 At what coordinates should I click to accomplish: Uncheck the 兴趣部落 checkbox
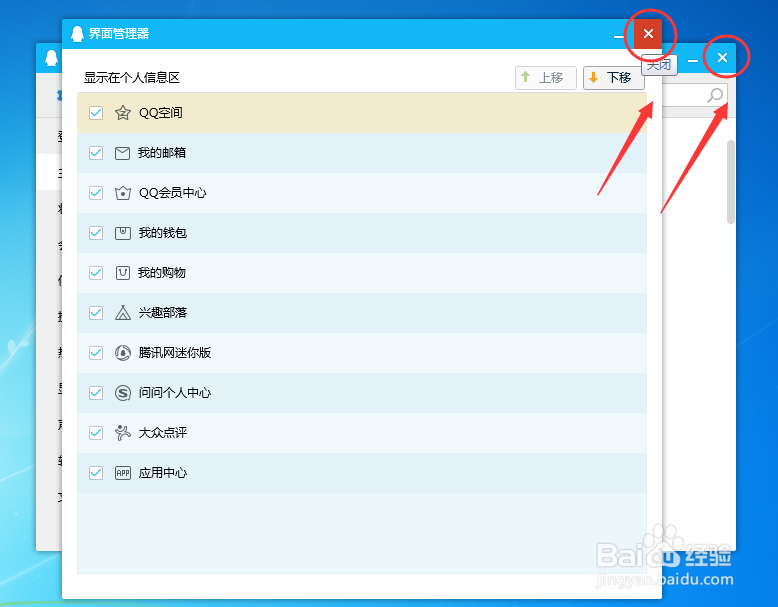coord(96,313)
